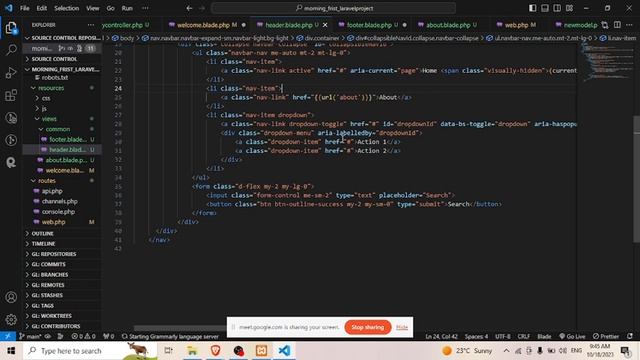The height and width of the screenshot is (360, 640).
Task: Expand the js folder
Action: click(x=62, y=108)
